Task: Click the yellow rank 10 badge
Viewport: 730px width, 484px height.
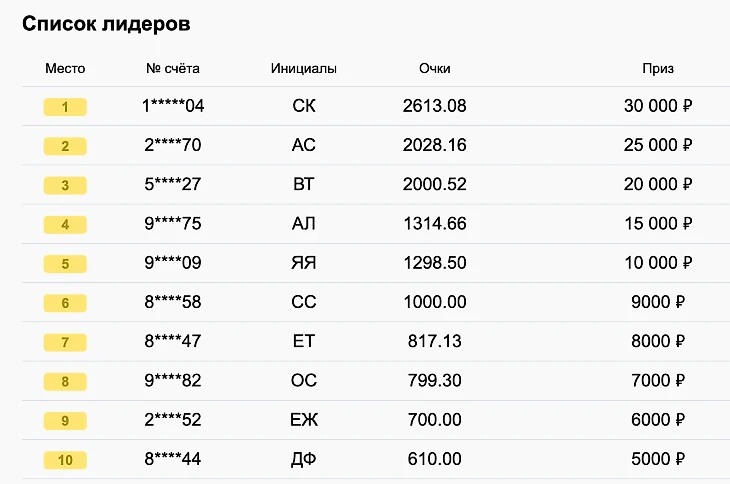Action: 65,460
